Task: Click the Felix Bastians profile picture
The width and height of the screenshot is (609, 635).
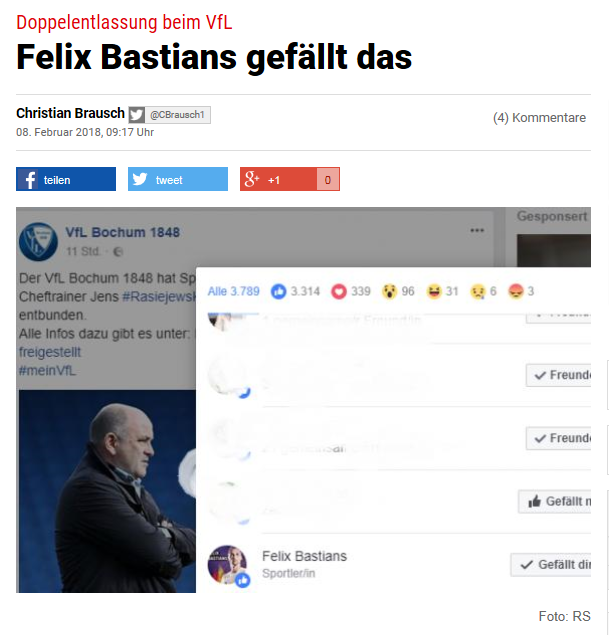Action: tap(227, 565)
